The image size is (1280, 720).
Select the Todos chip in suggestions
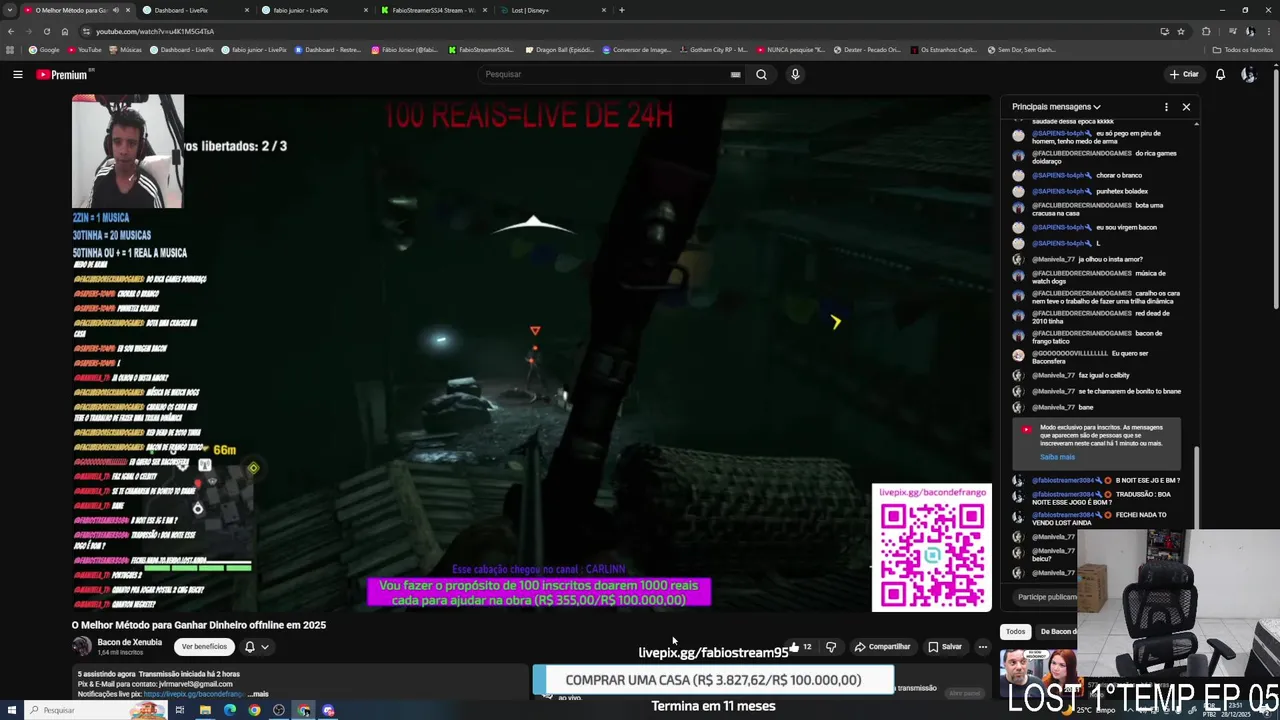1015,632
